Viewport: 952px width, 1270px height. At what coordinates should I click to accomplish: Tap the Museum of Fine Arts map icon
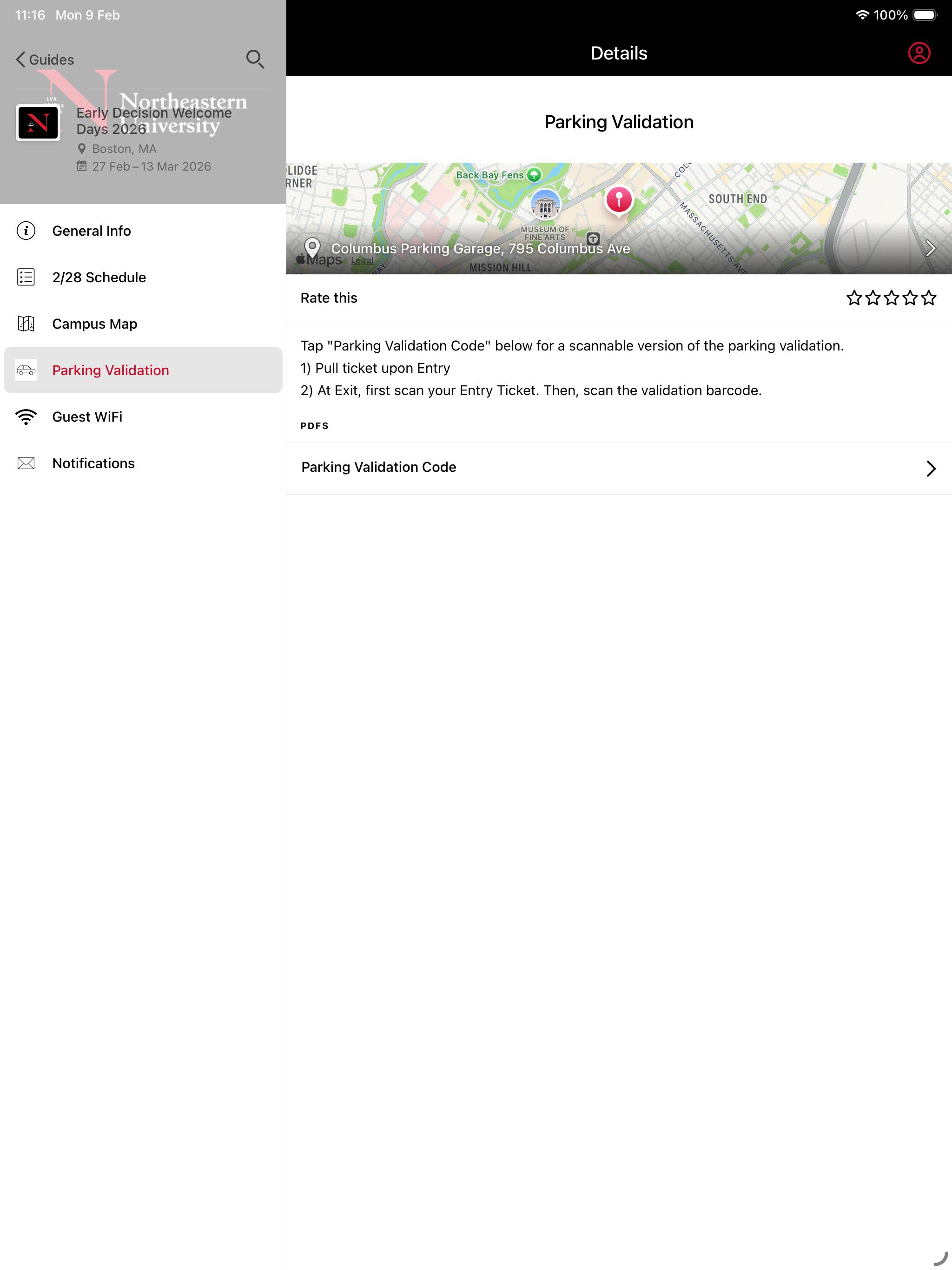[545, 205]
